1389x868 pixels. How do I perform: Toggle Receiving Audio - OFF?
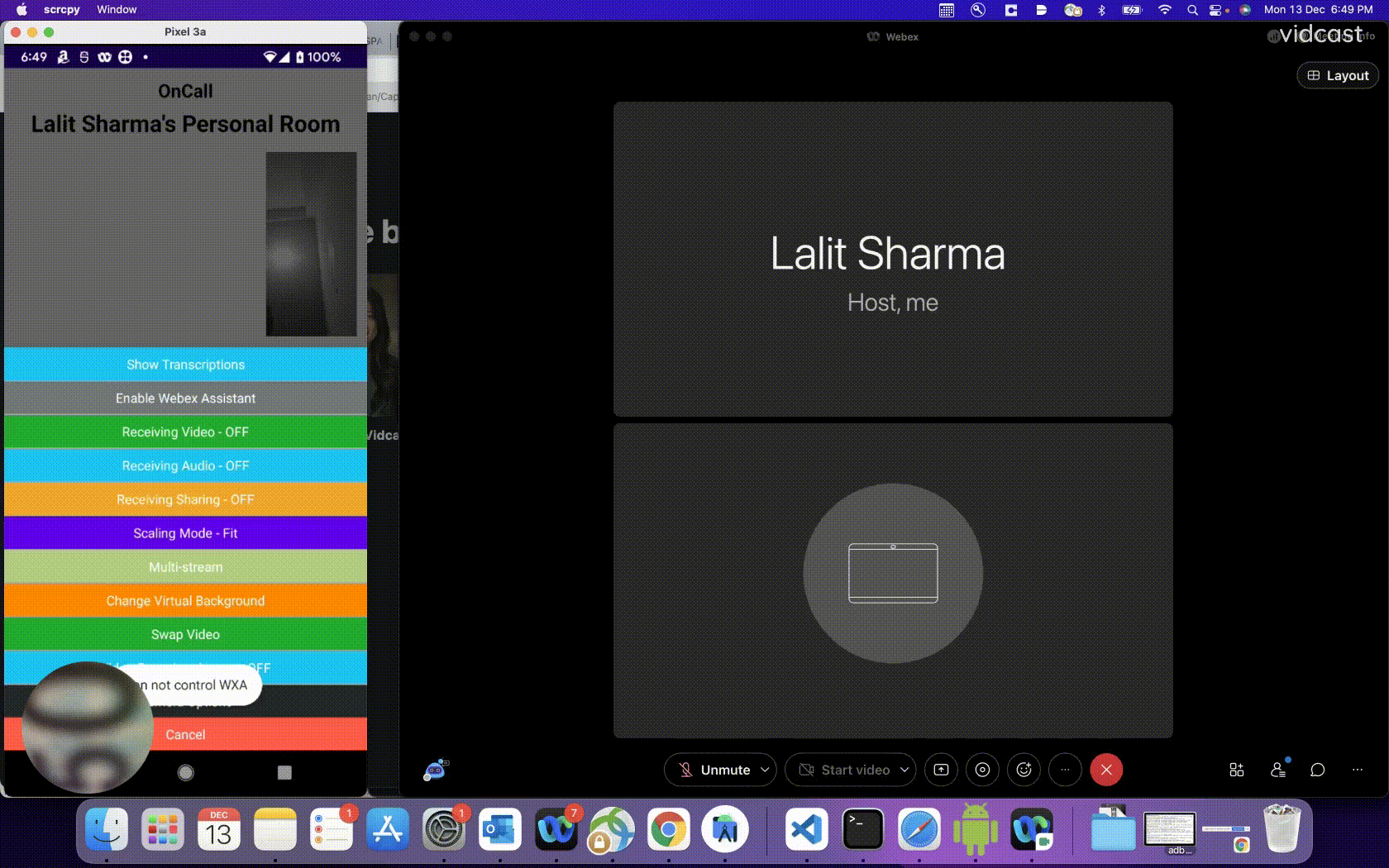coord(185,466)
